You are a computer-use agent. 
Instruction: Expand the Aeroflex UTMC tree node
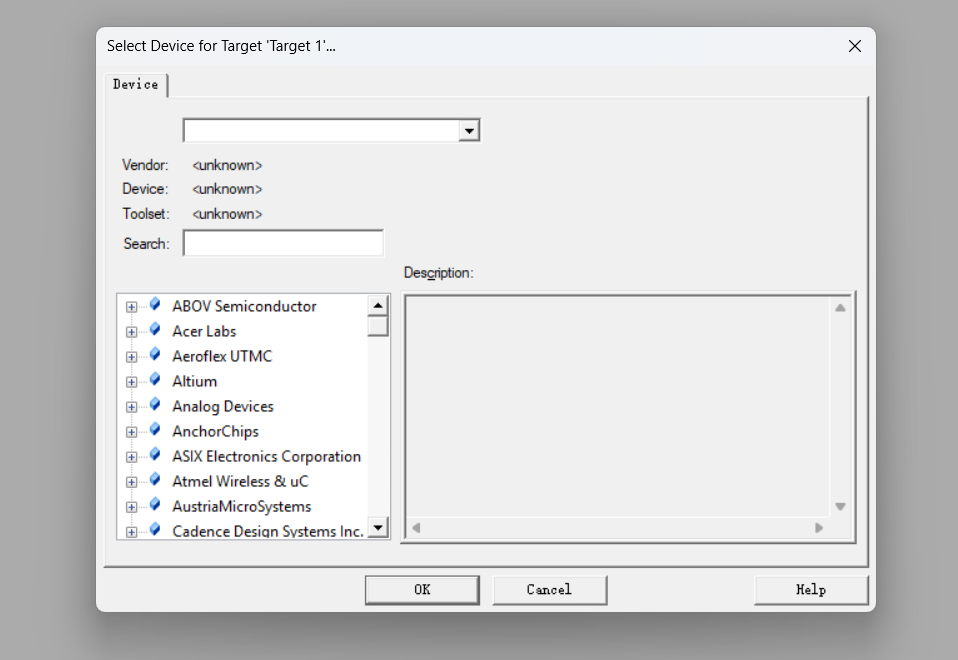click(x=131, y=357)
